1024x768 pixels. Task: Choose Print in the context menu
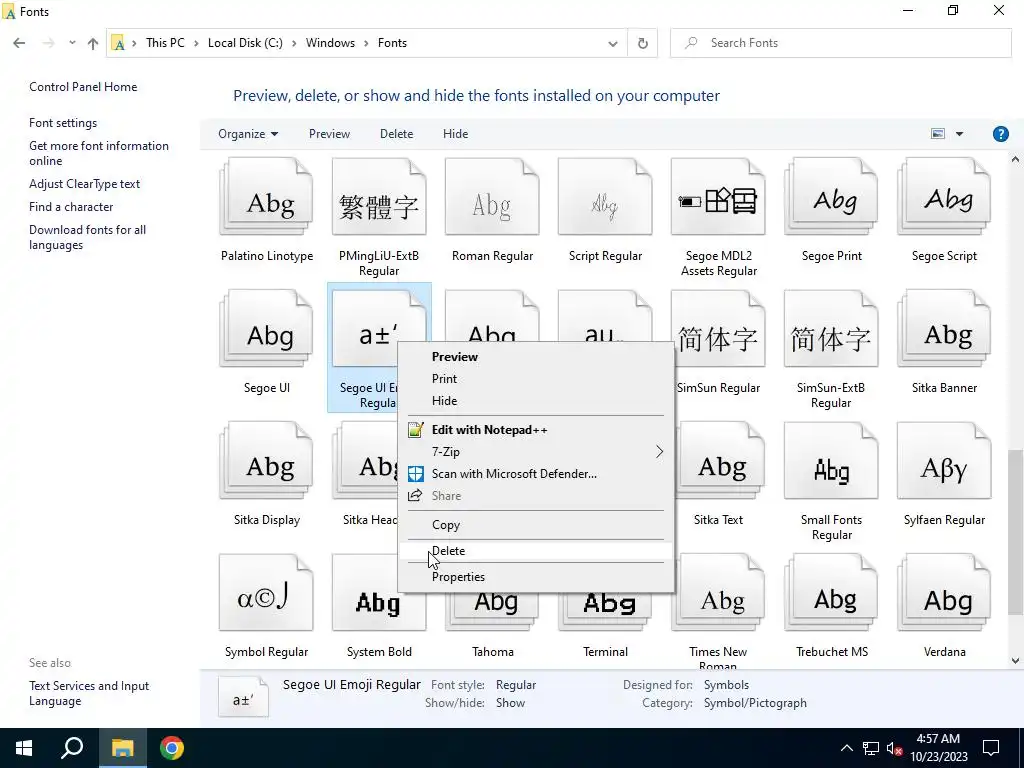[536, 379]
